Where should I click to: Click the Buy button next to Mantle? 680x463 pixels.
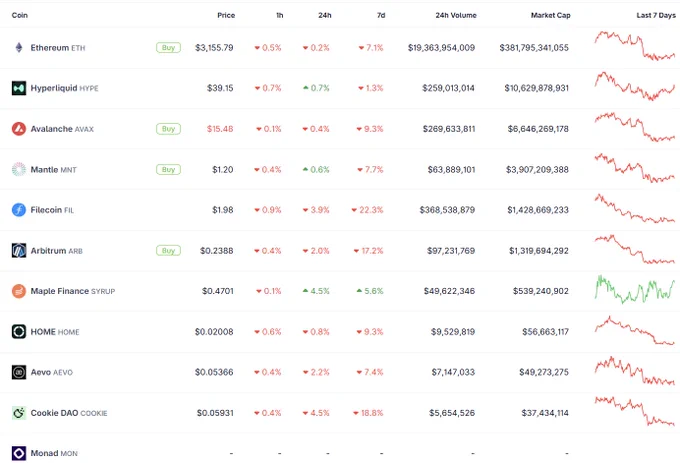pos(168,169)
